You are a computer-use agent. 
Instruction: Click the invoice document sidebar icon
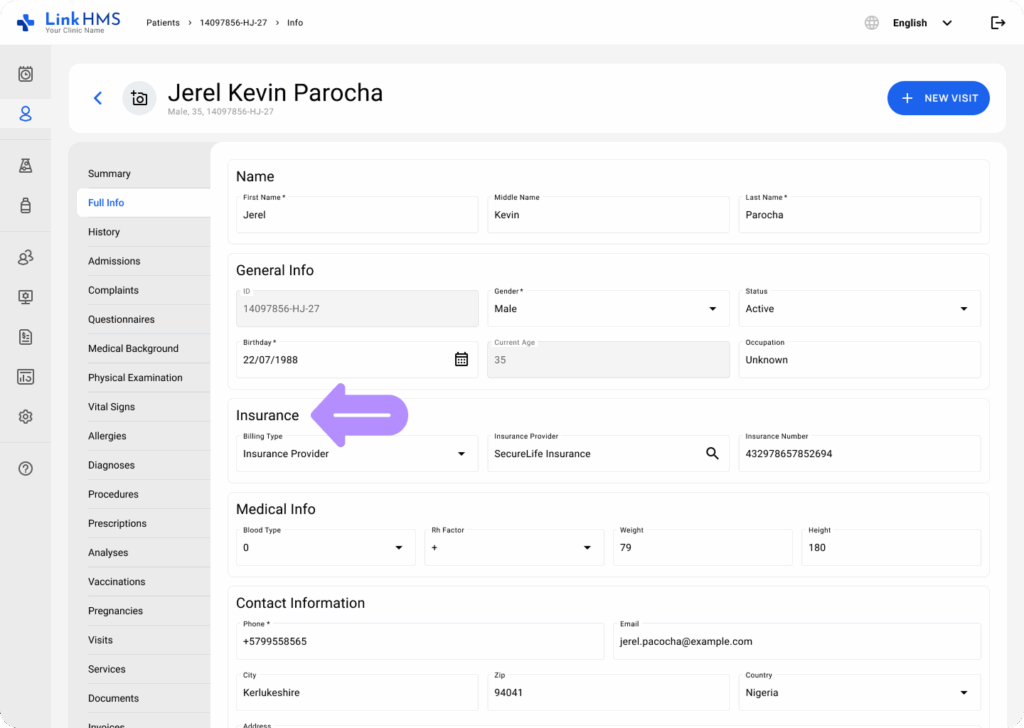click(x=26, y=337)
